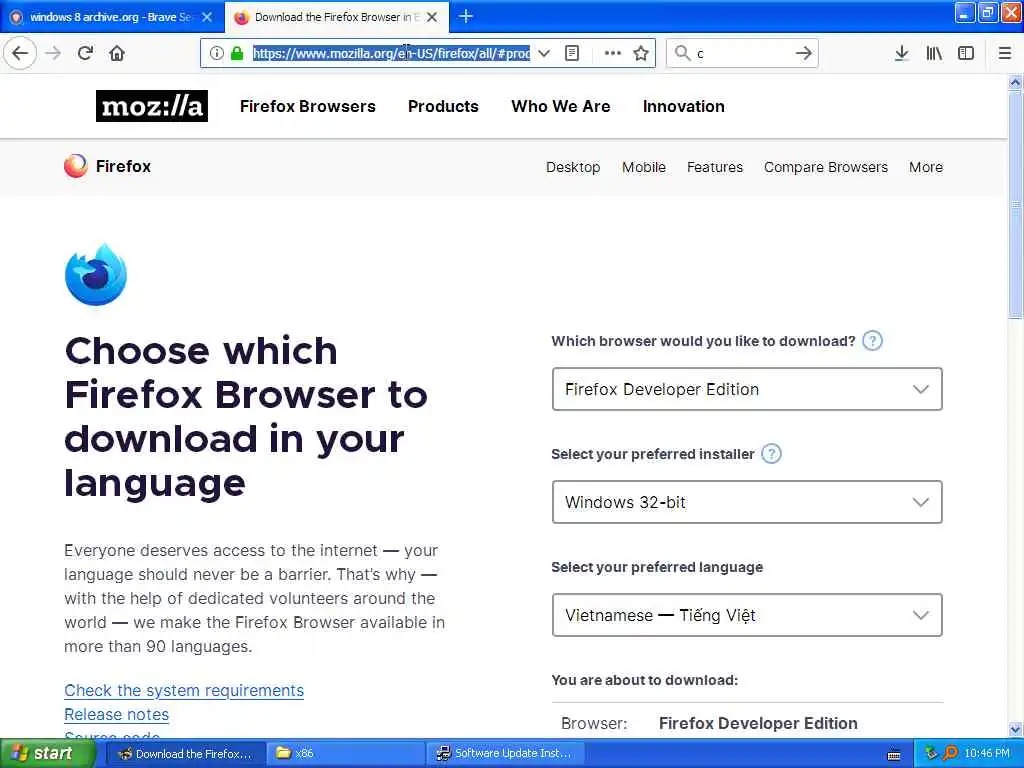The width and height of the screenshot is (1024, 768).
Task: Click the page scrollbar down arrow
Action: click(1015, 729)
